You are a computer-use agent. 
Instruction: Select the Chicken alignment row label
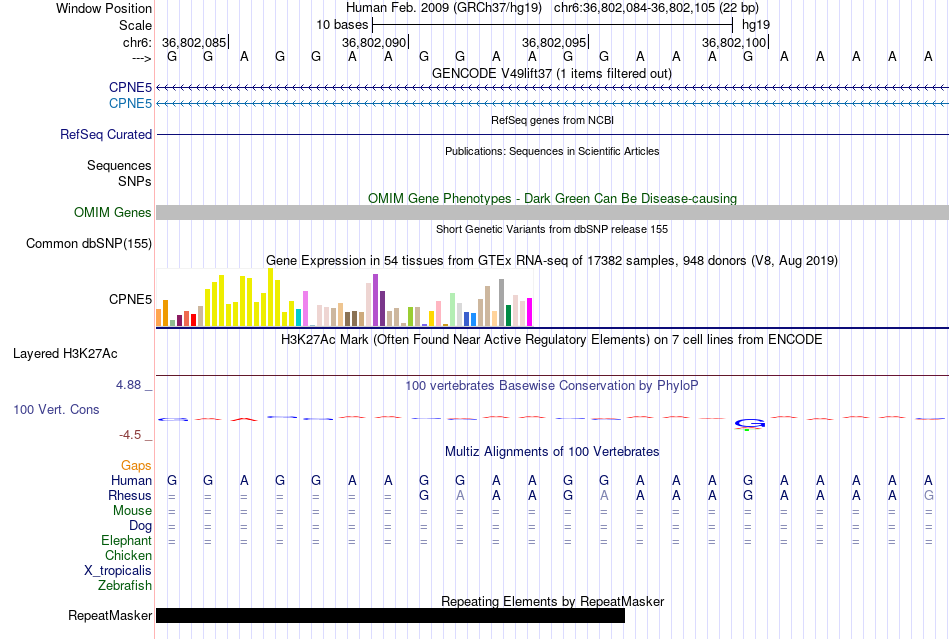(128, 555)
